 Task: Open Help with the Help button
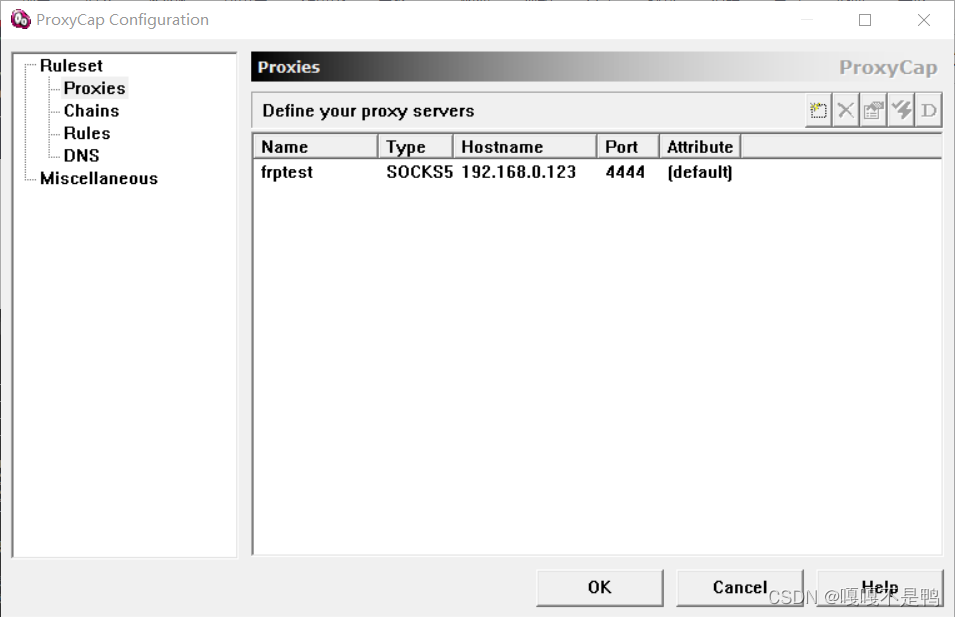click(x=880, y=588)
